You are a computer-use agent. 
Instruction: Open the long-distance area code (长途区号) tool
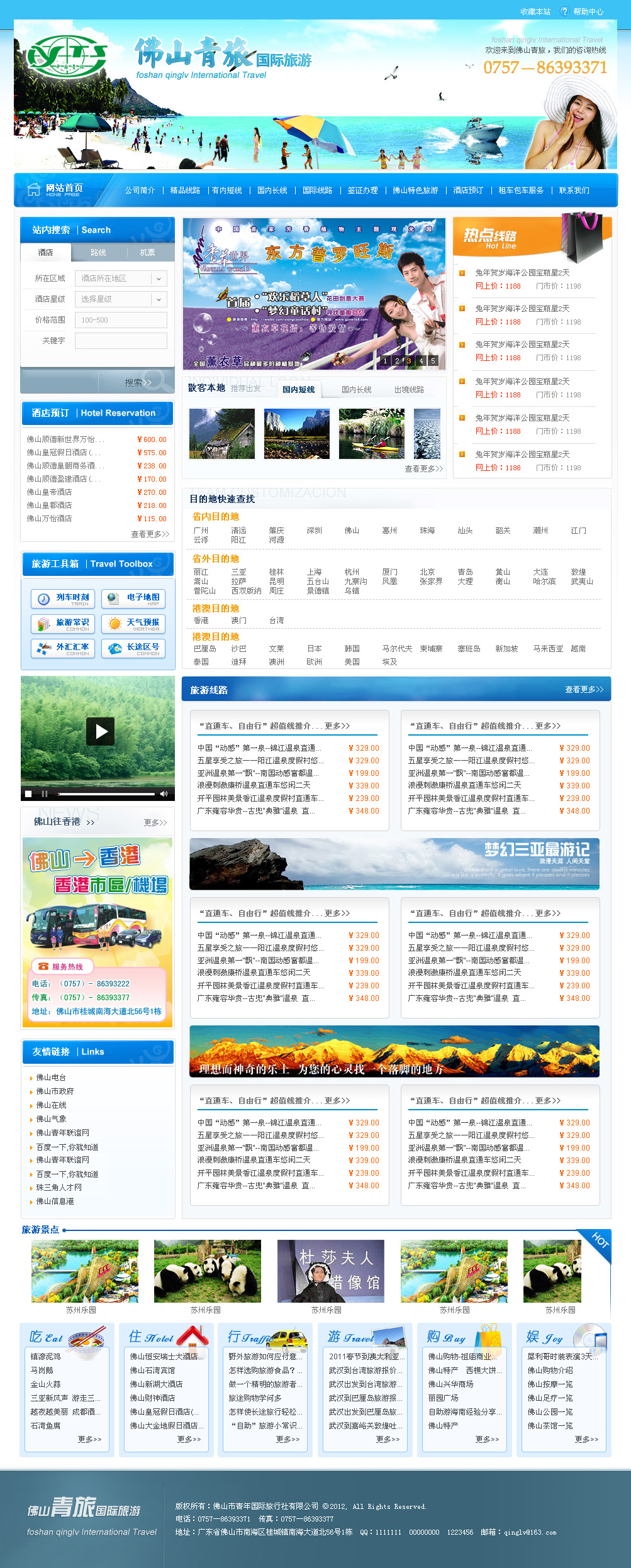(x=133, y=648)
